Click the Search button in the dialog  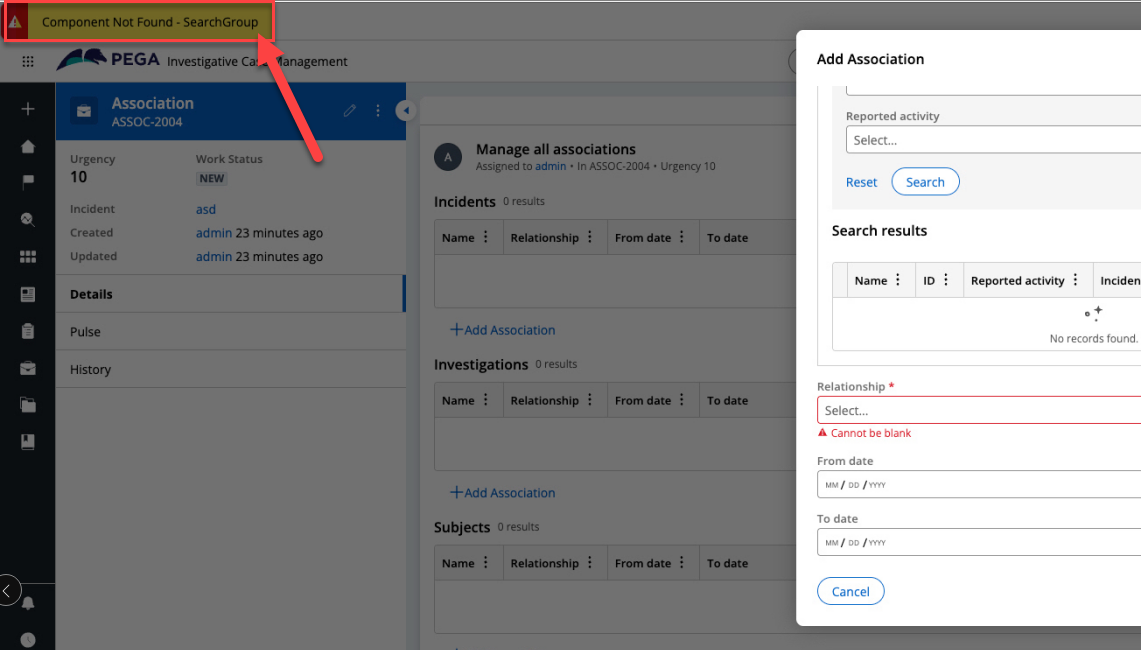(x=925, y=182)
